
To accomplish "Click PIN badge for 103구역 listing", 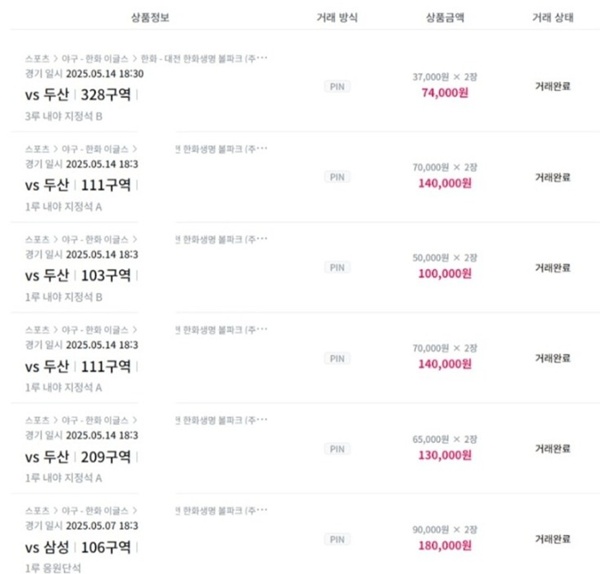I will (337, 267).
